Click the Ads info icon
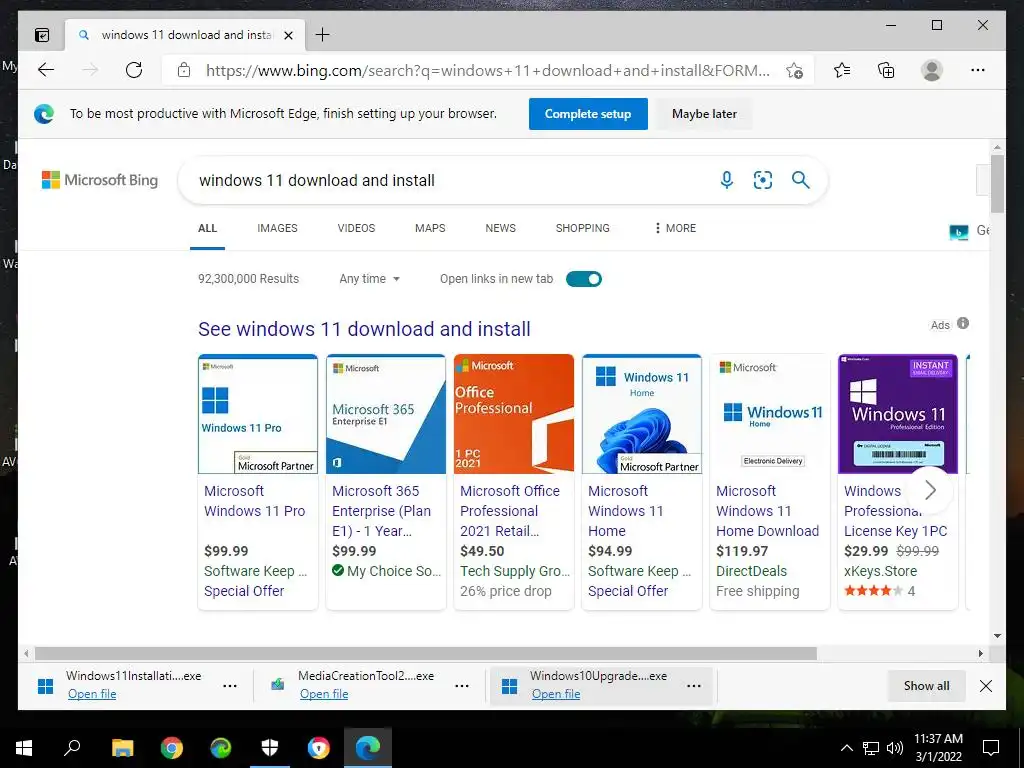The height and width of the screenshot is (768, 1024). (x=963, y=323)
